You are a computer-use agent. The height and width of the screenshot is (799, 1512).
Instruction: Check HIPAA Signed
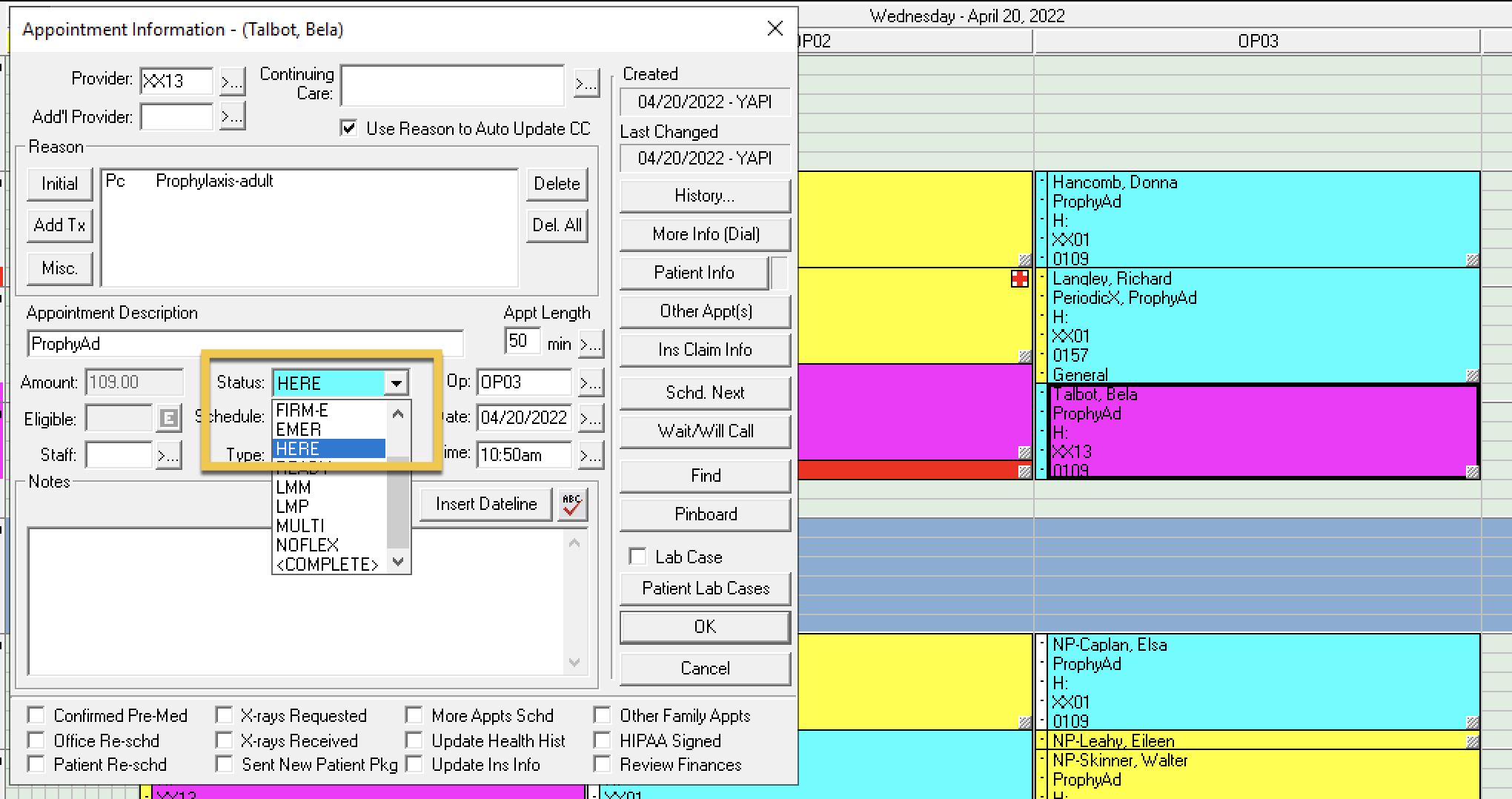602,740
